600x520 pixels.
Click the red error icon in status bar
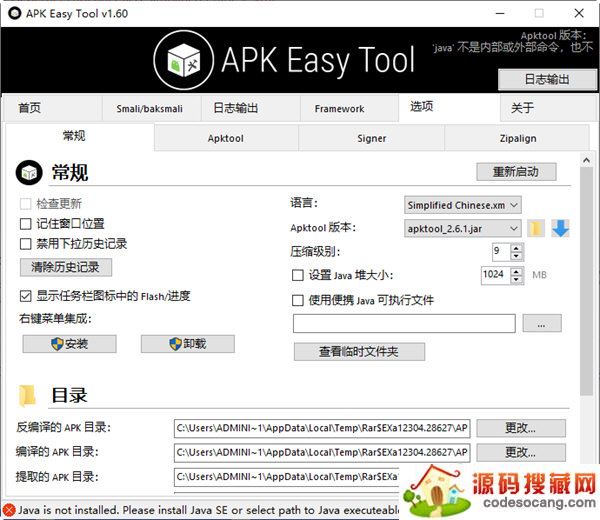9,510
